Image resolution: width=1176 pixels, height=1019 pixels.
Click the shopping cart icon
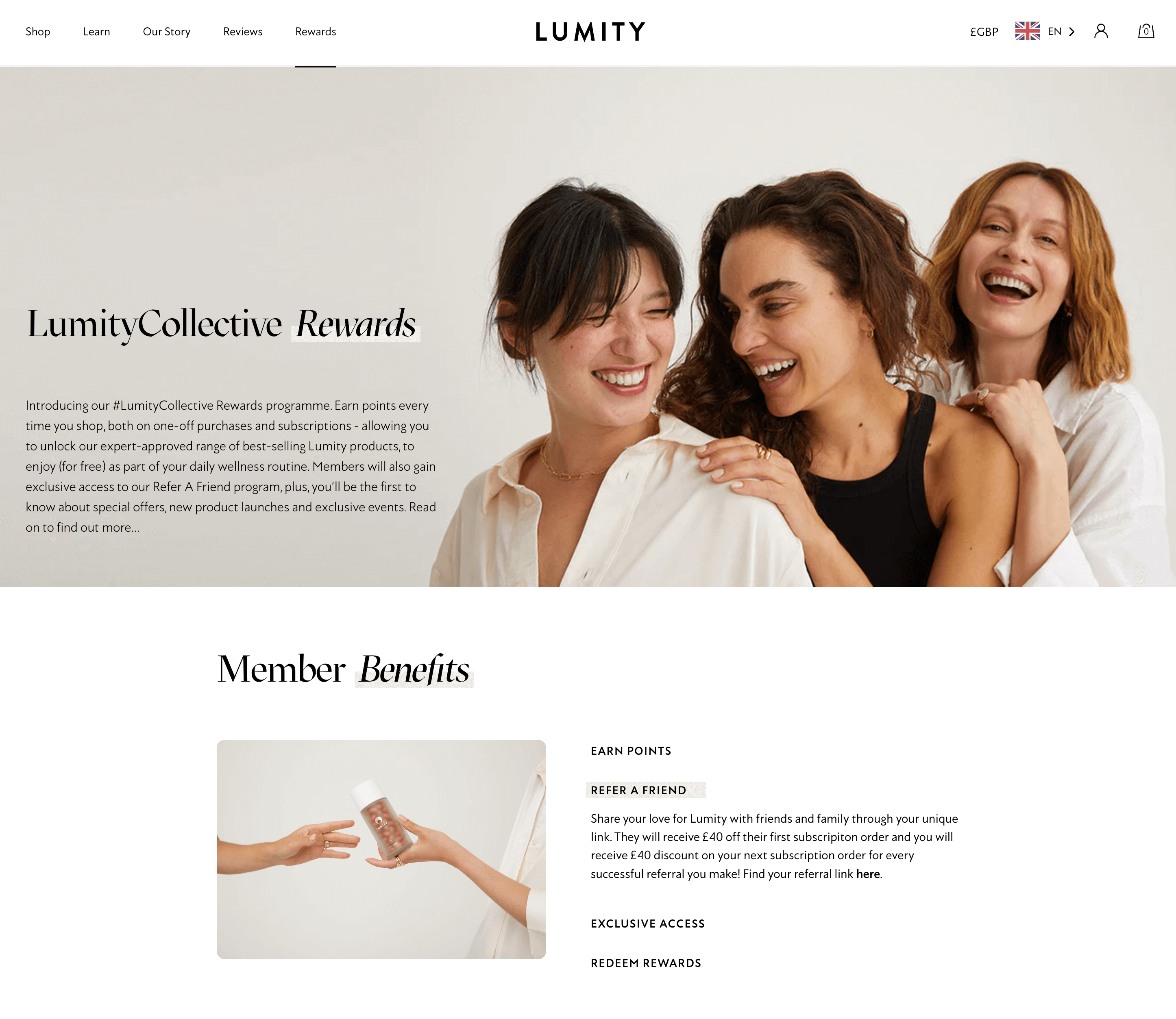(1146, 31)
